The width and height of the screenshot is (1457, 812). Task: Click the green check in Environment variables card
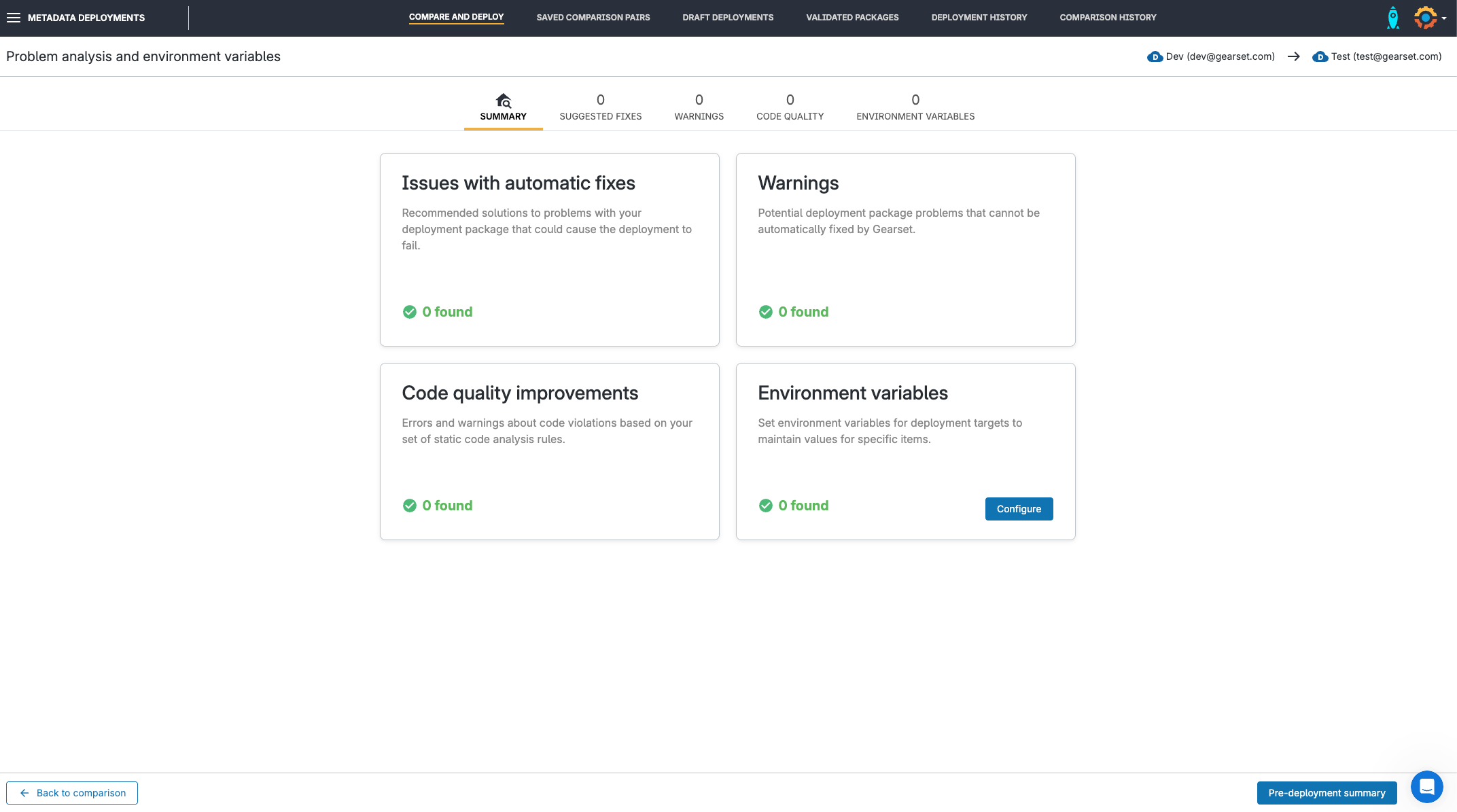(766, 506)
